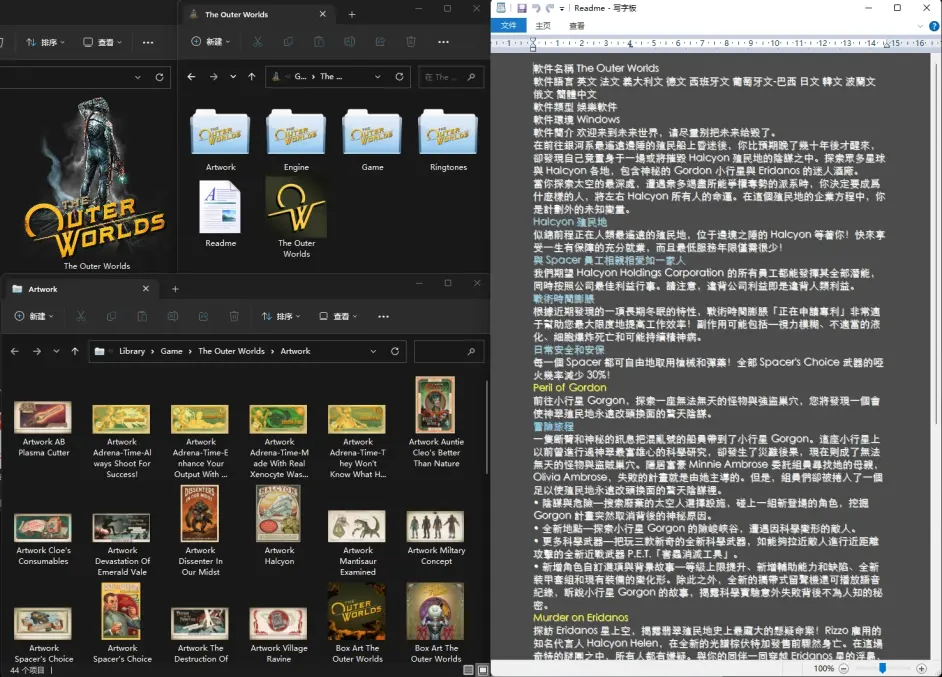The height and width of the screenshot is (677, 942).
Task: Click the undo icon in WordPad title bar
Action: 536,8
